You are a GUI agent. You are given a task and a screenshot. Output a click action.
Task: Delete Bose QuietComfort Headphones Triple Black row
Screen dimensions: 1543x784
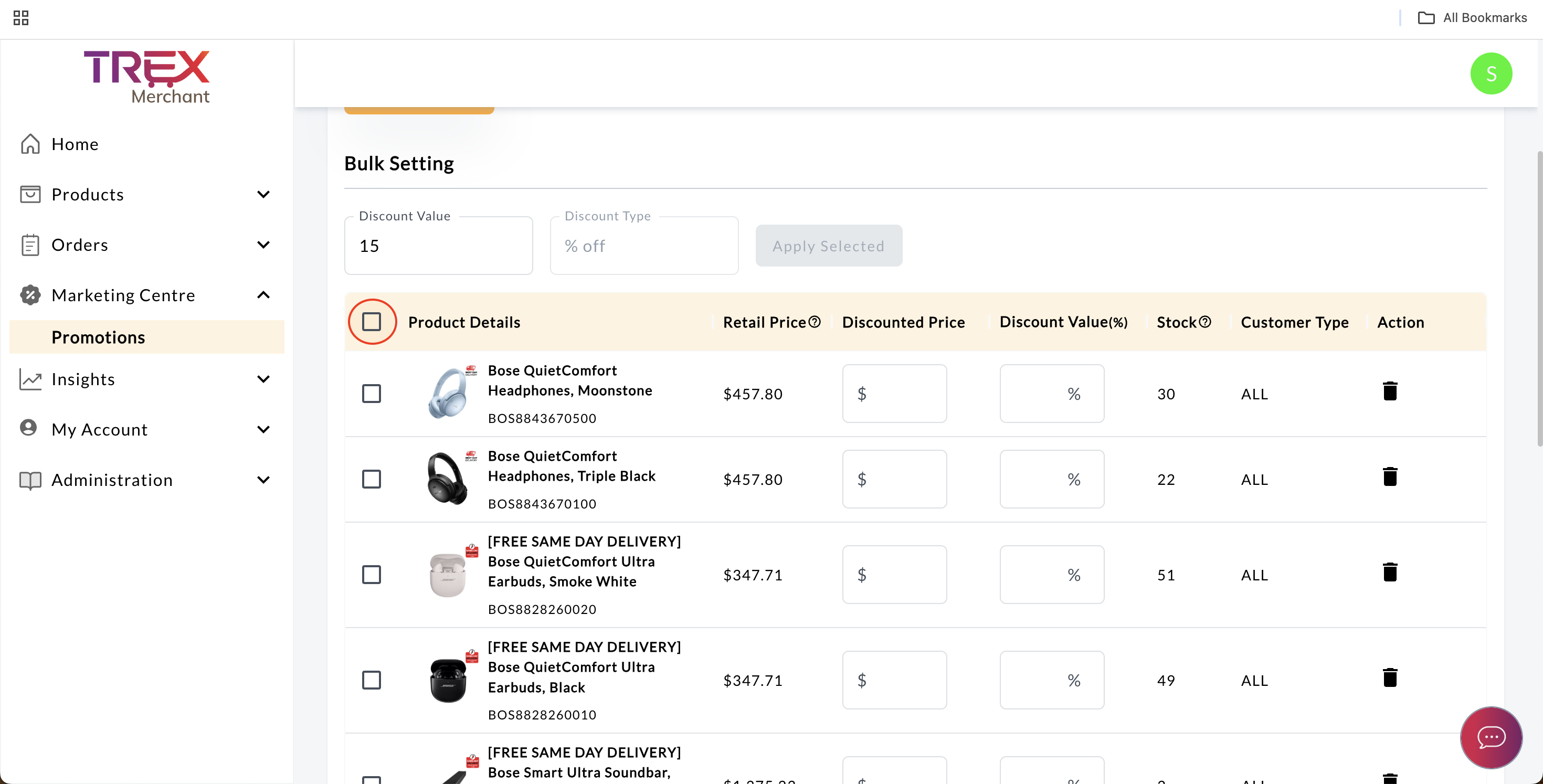click(1390, 476)
